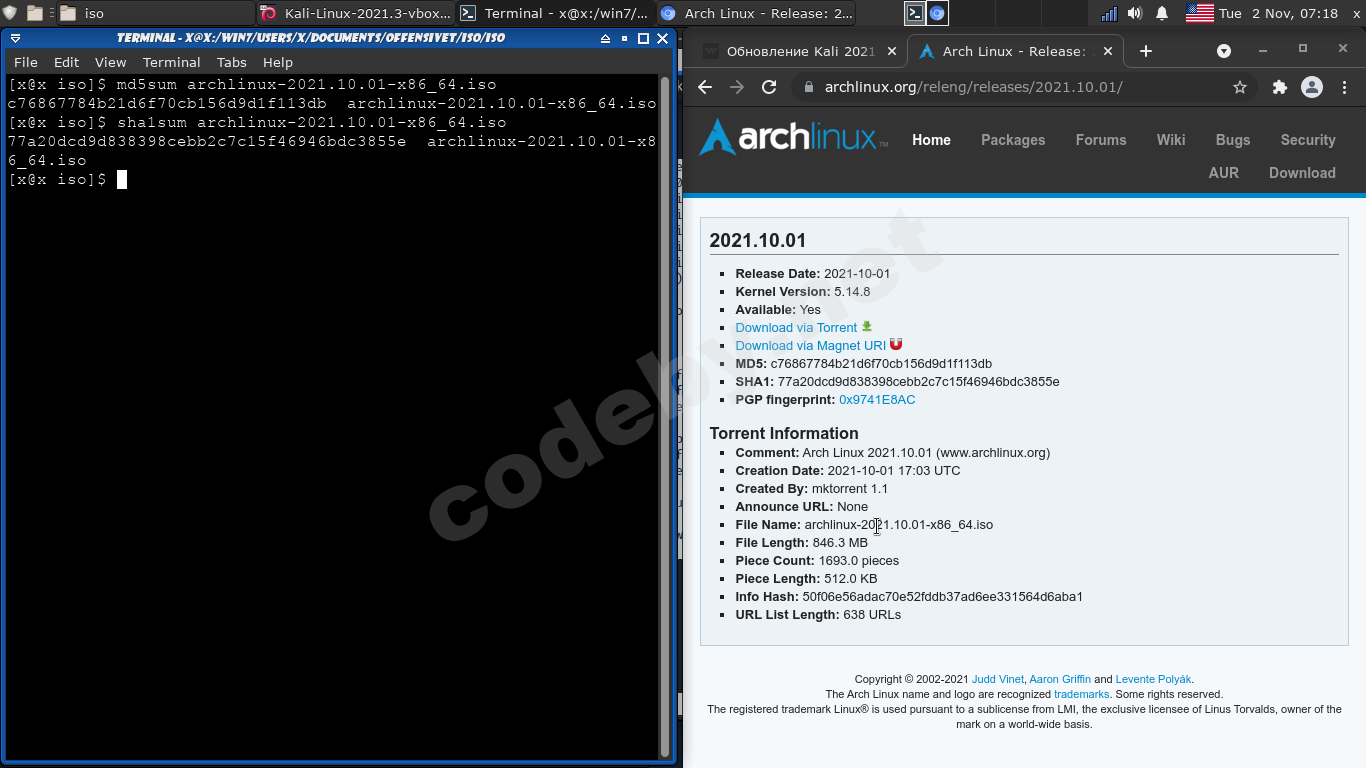Reload the Arch Linux page
The height and width of the screenshot is (768, 1366).
[x=769, y=87]
